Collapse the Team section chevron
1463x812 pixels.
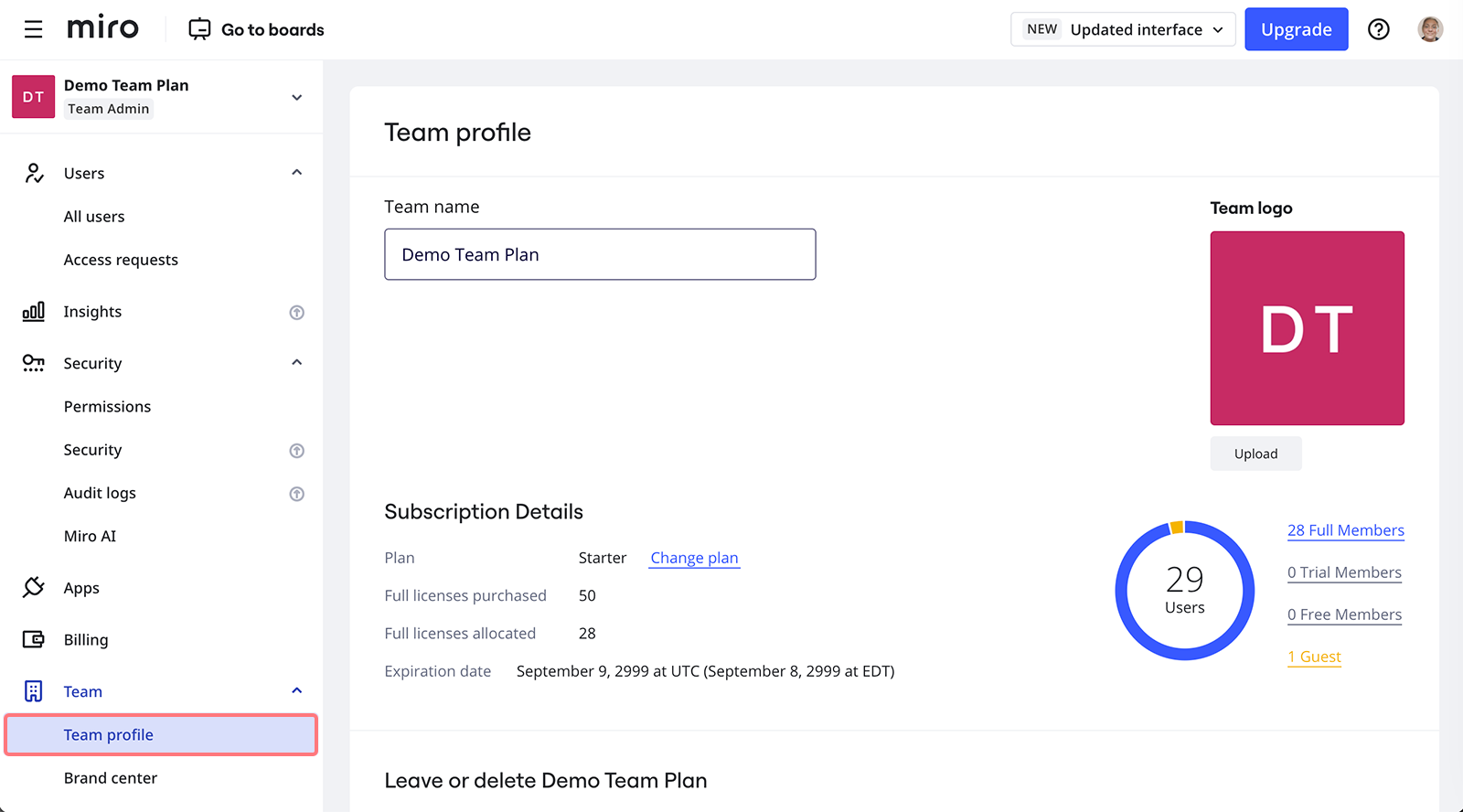pyautogui.click(x=296, y=690)
